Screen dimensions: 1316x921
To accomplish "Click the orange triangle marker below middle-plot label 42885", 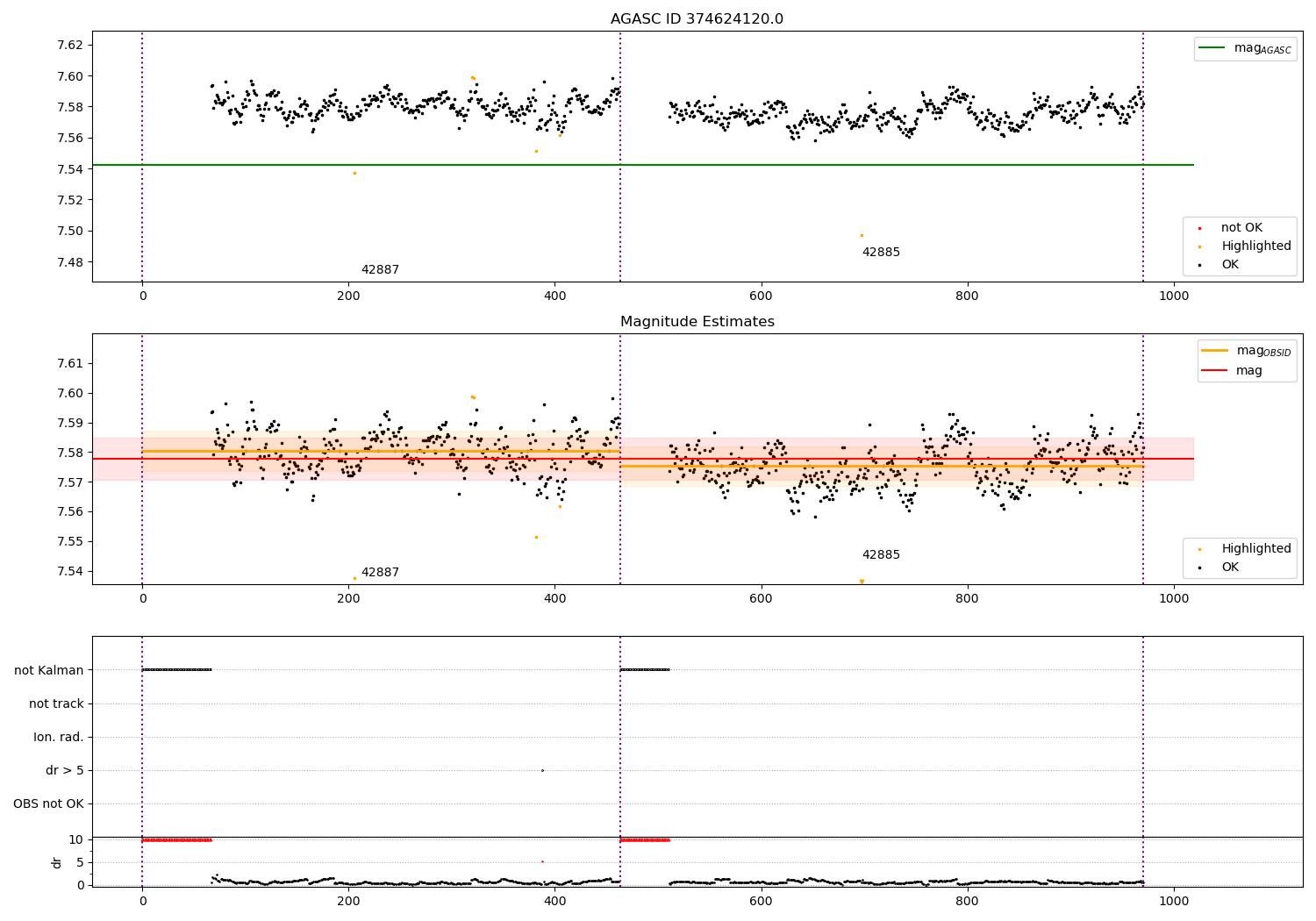I will click(x=862, y=582).
